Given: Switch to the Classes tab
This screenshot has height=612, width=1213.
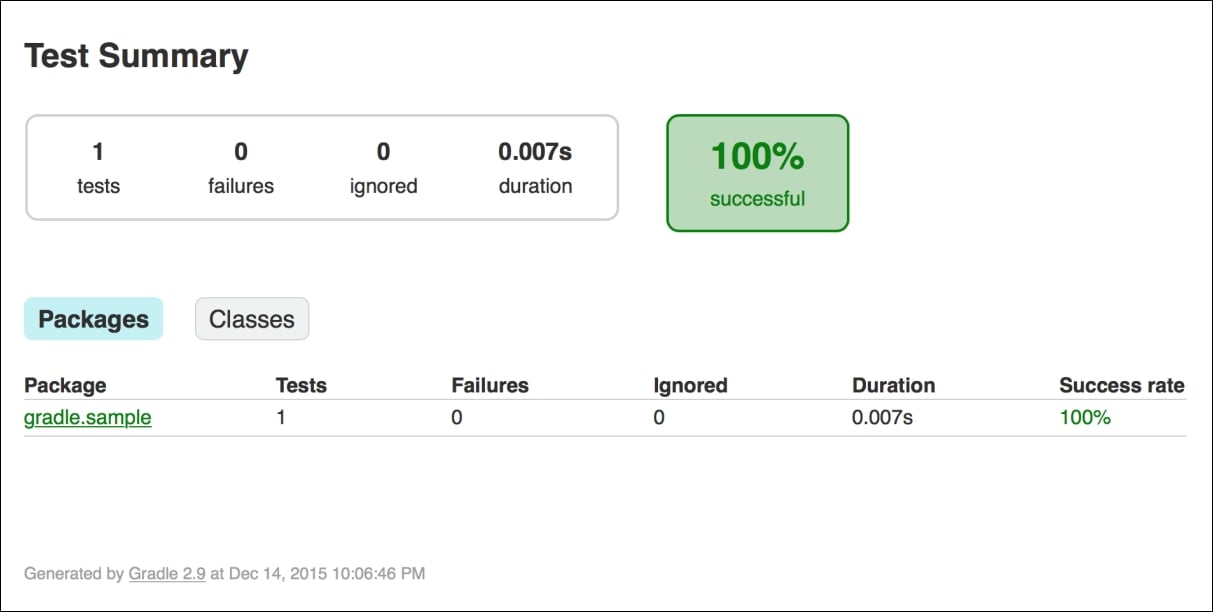Looking at the screenshot, I should 252,319.
